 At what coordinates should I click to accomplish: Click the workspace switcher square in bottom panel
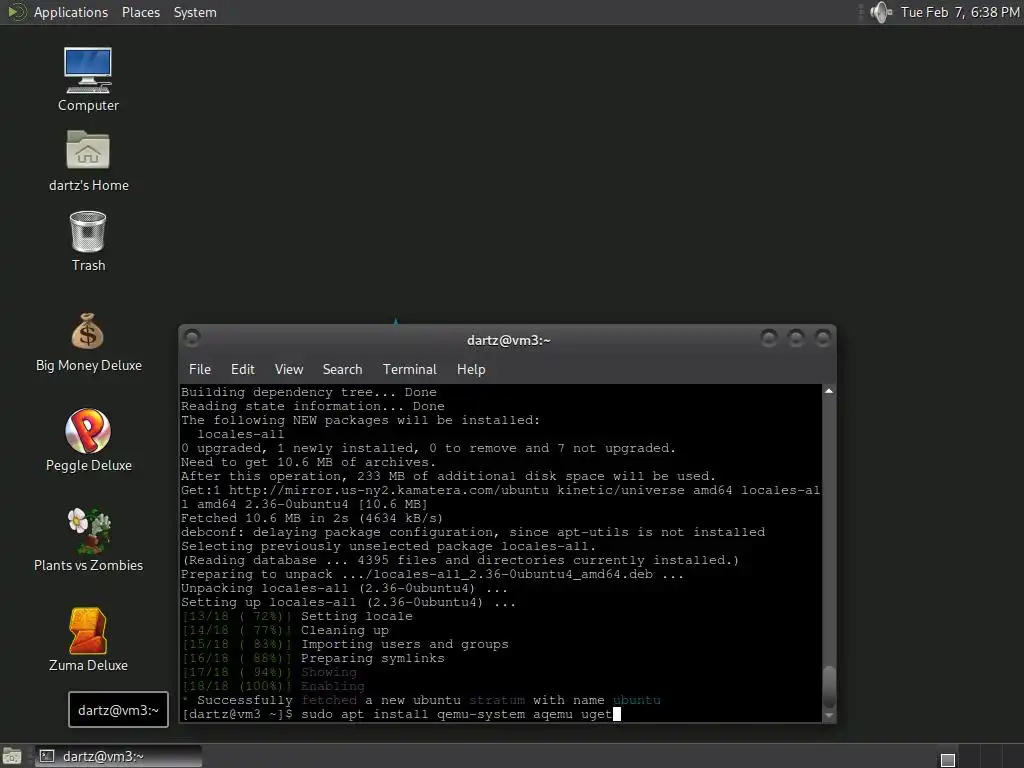coord(948,760)
